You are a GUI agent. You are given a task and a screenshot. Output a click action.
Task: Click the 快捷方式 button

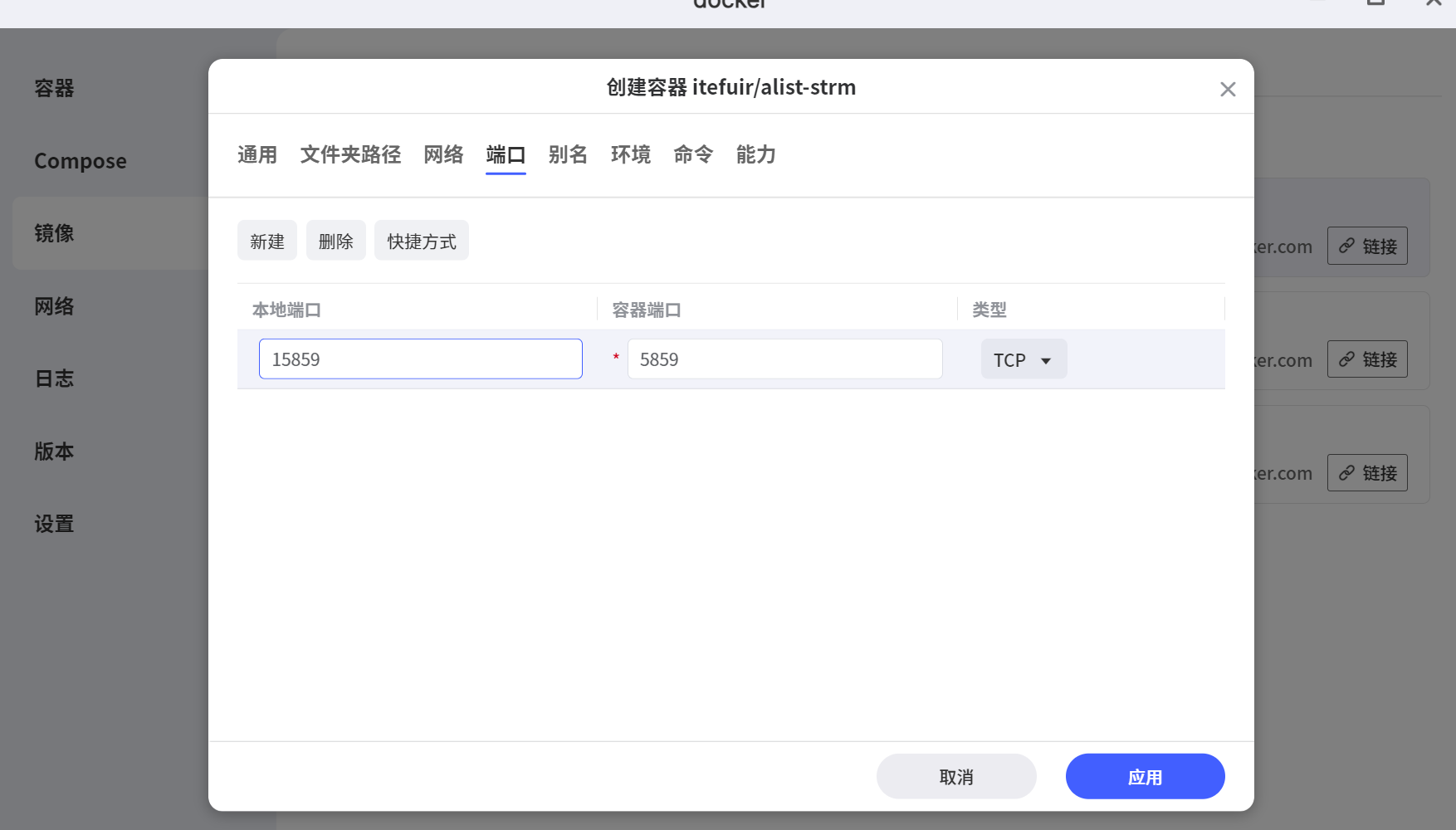click(422, 242)
